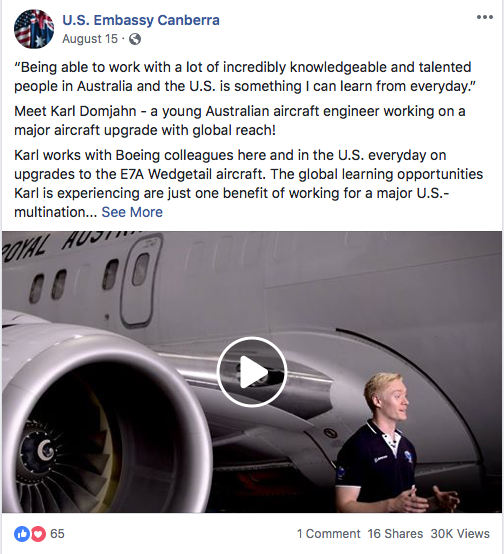The width and height of the screenshot is (504, 554).
Task: Play the video with the circular play button
Action: coord(252,372)
